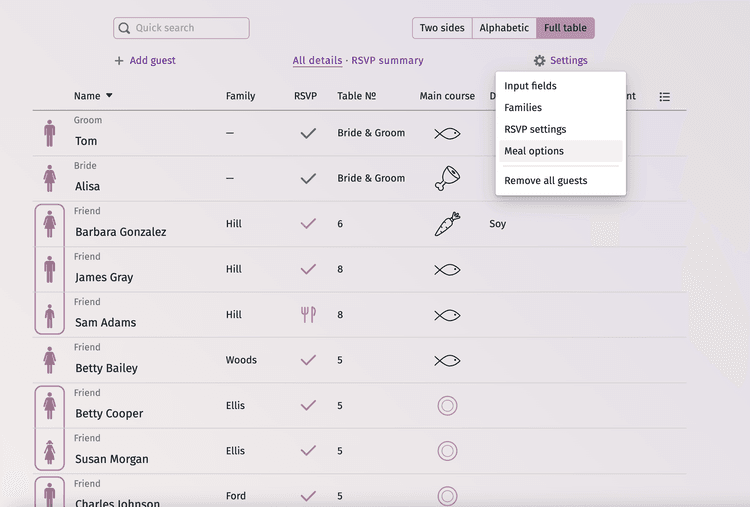This screenshot has width=750, height=507.
Task: Toggle the RSVP checkmark for James Gray
Action: (308, 269)
